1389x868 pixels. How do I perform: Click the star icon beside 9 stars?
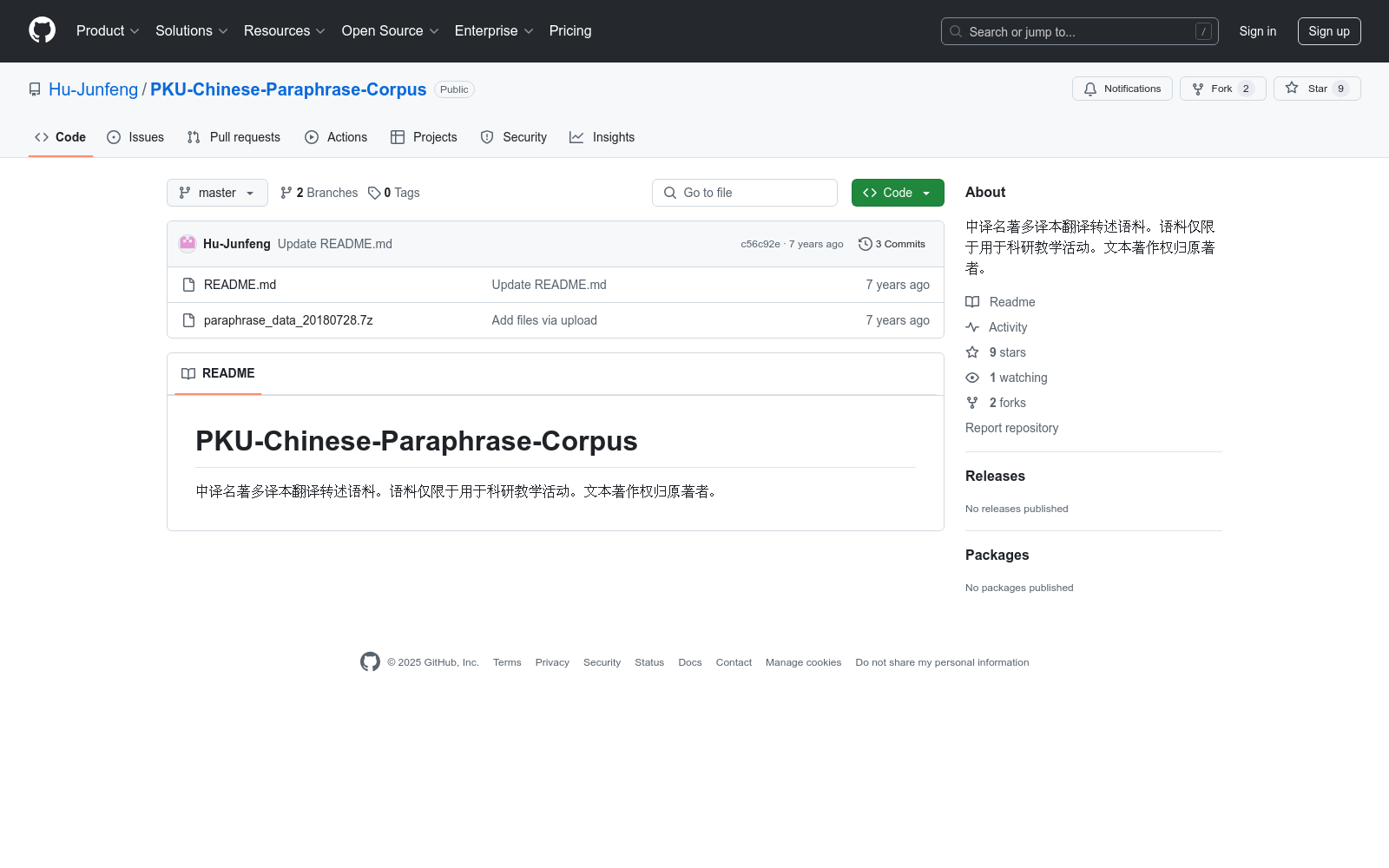pyautogui.click(x=972, y=352)
